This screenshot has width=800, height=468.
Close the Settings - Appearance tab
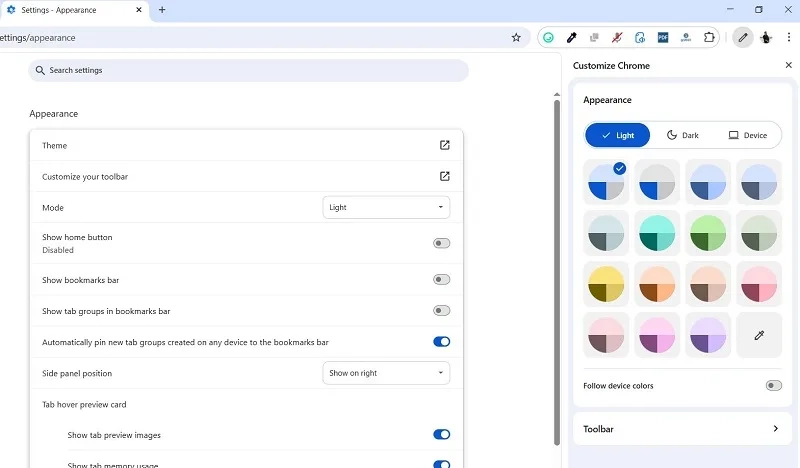tap(139, 10)
